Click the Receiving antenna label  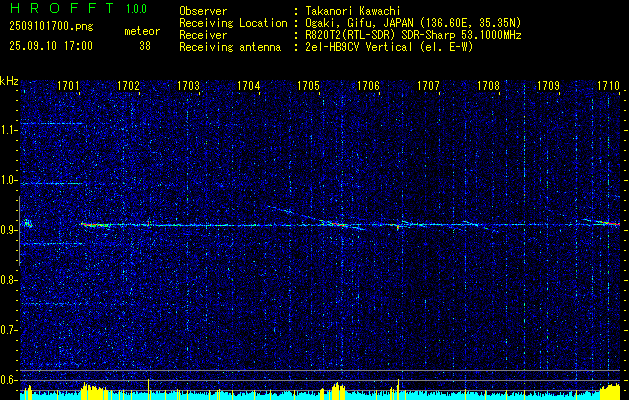coord(230,47)
